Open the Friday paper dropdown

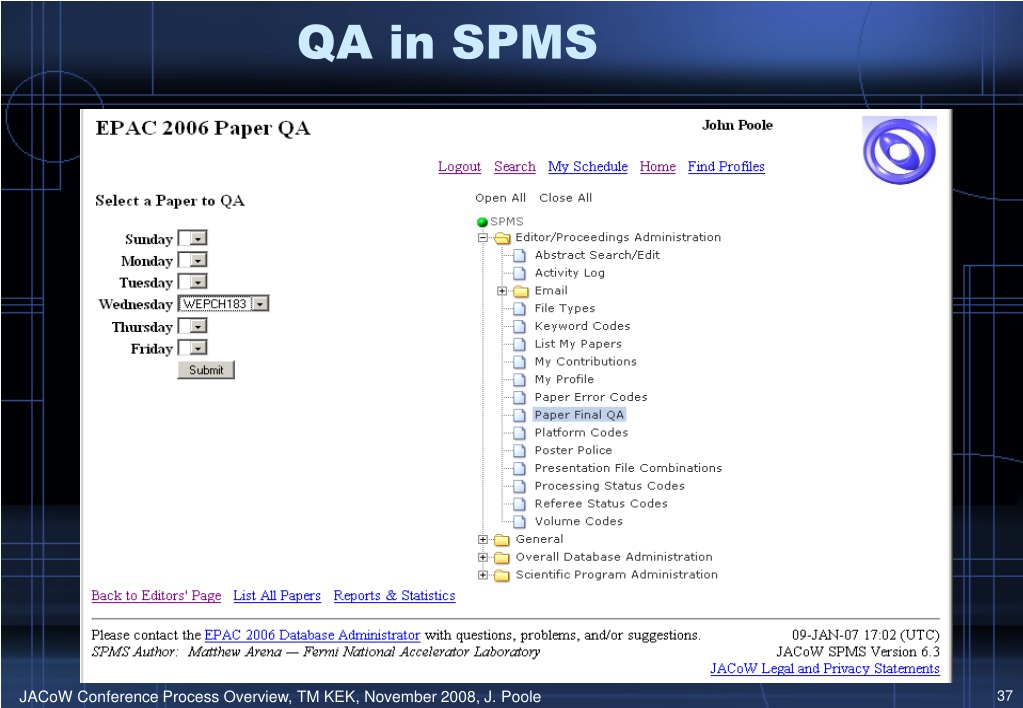(193, 348)
